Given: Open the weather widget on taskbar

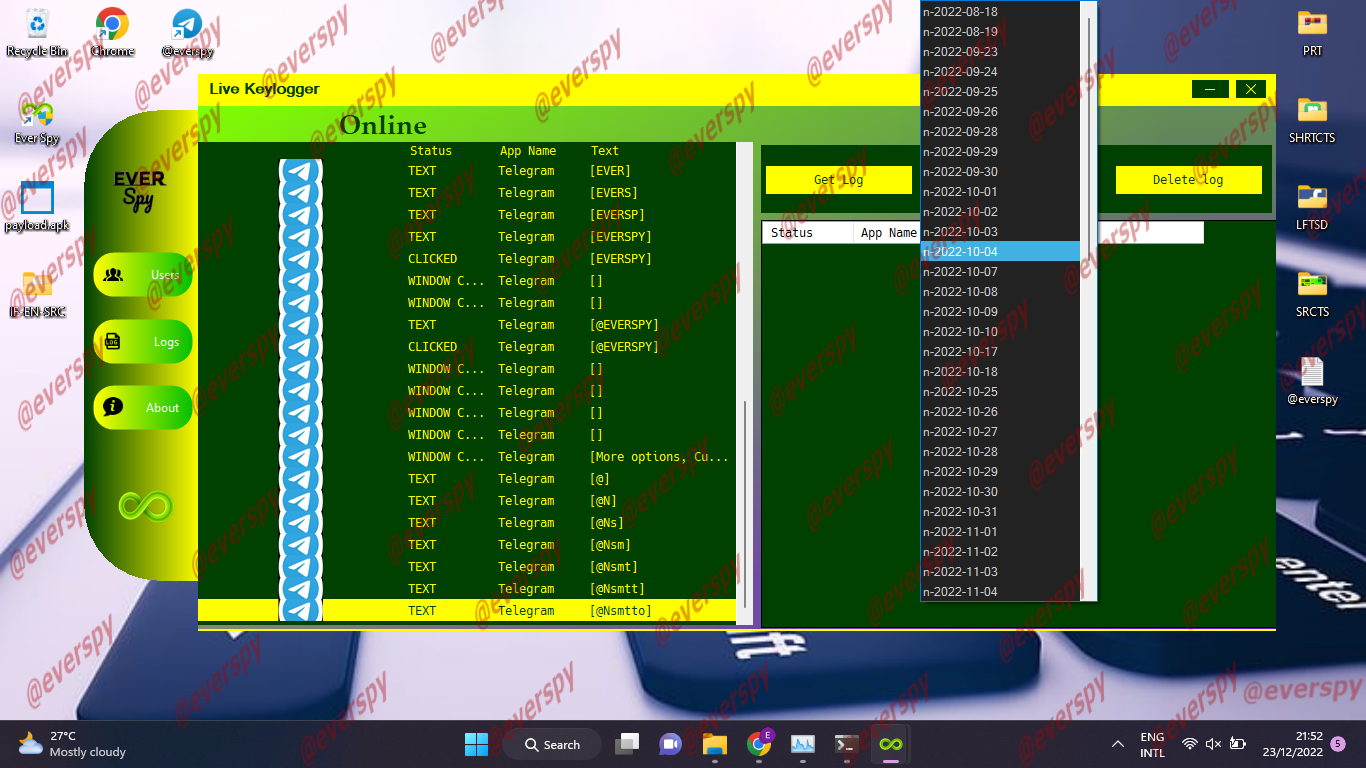Looking at the screenshot, I should coord(72,744).
